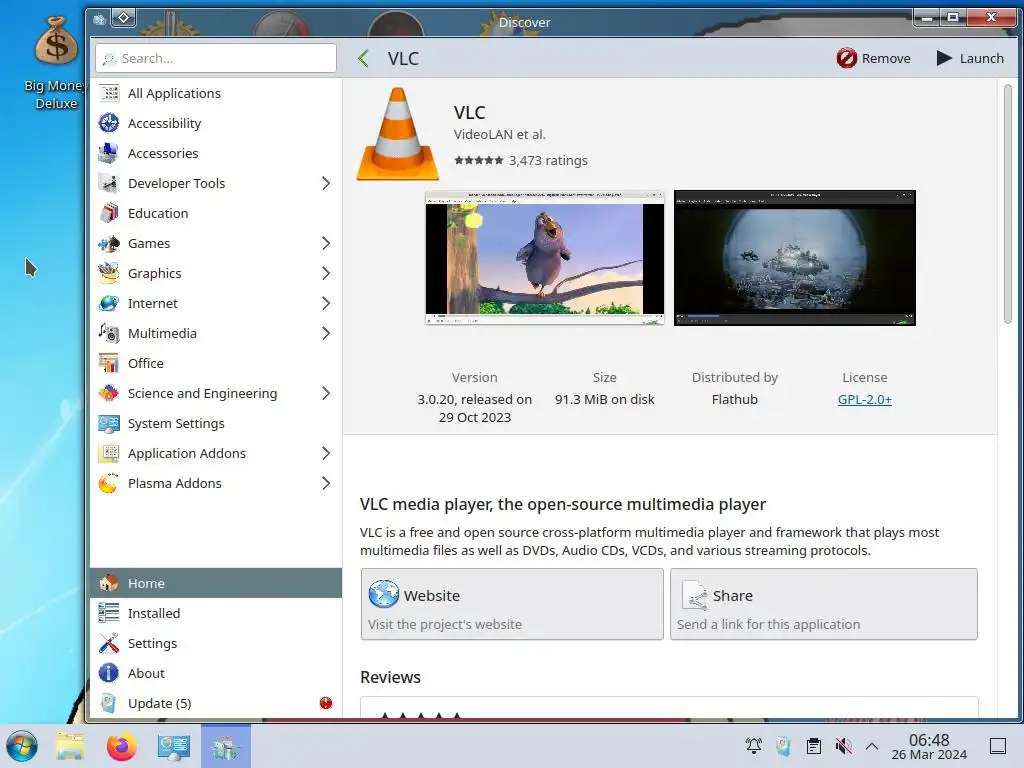Click the muted volume tray icon

[x=843, y=746]
